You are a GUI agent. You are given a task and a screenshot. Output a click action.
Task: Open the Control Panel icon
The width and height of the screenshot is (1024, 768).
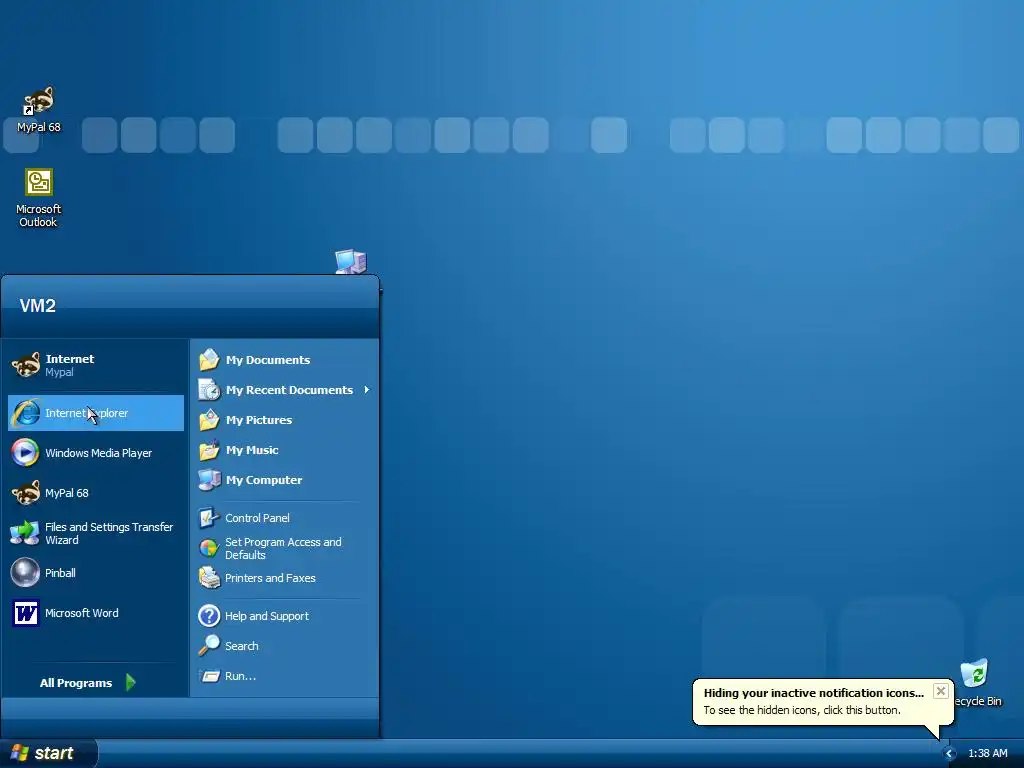pyautogui.click(x=209, y=518)
